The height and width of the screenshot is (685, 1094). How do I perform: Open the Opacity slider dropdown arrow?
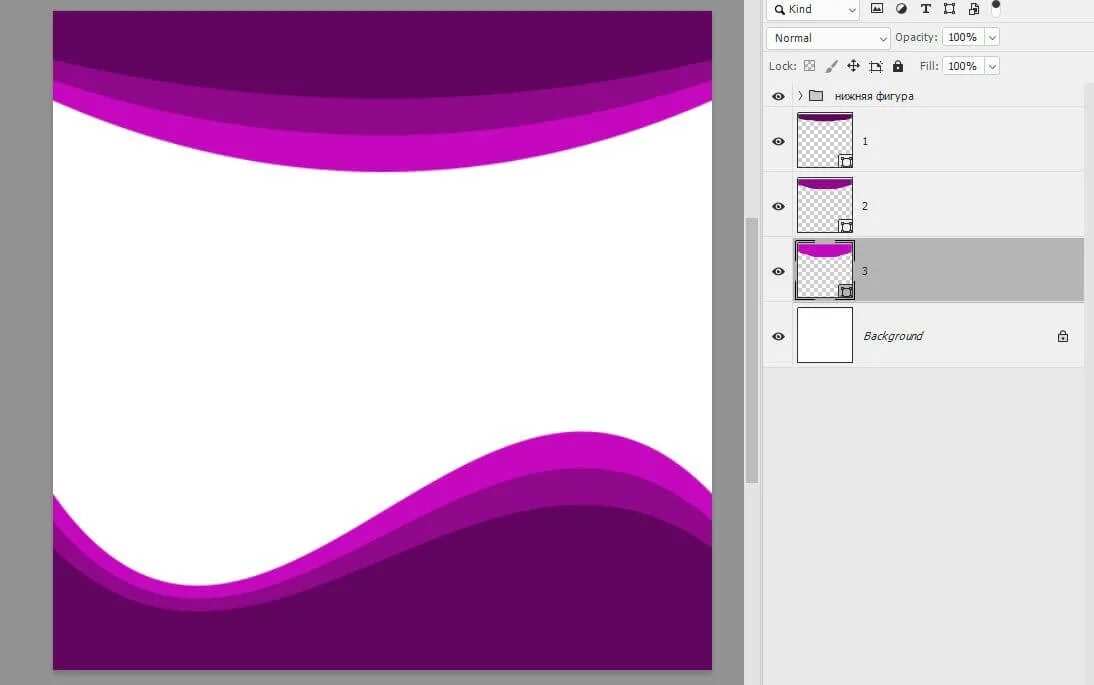992,37
